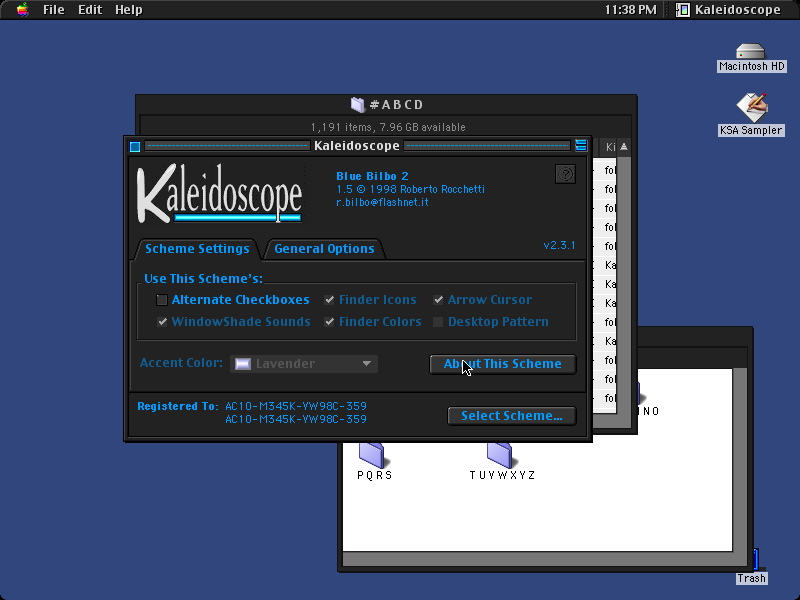
Task: Open the Apple menu
Action: coord(22,9)
